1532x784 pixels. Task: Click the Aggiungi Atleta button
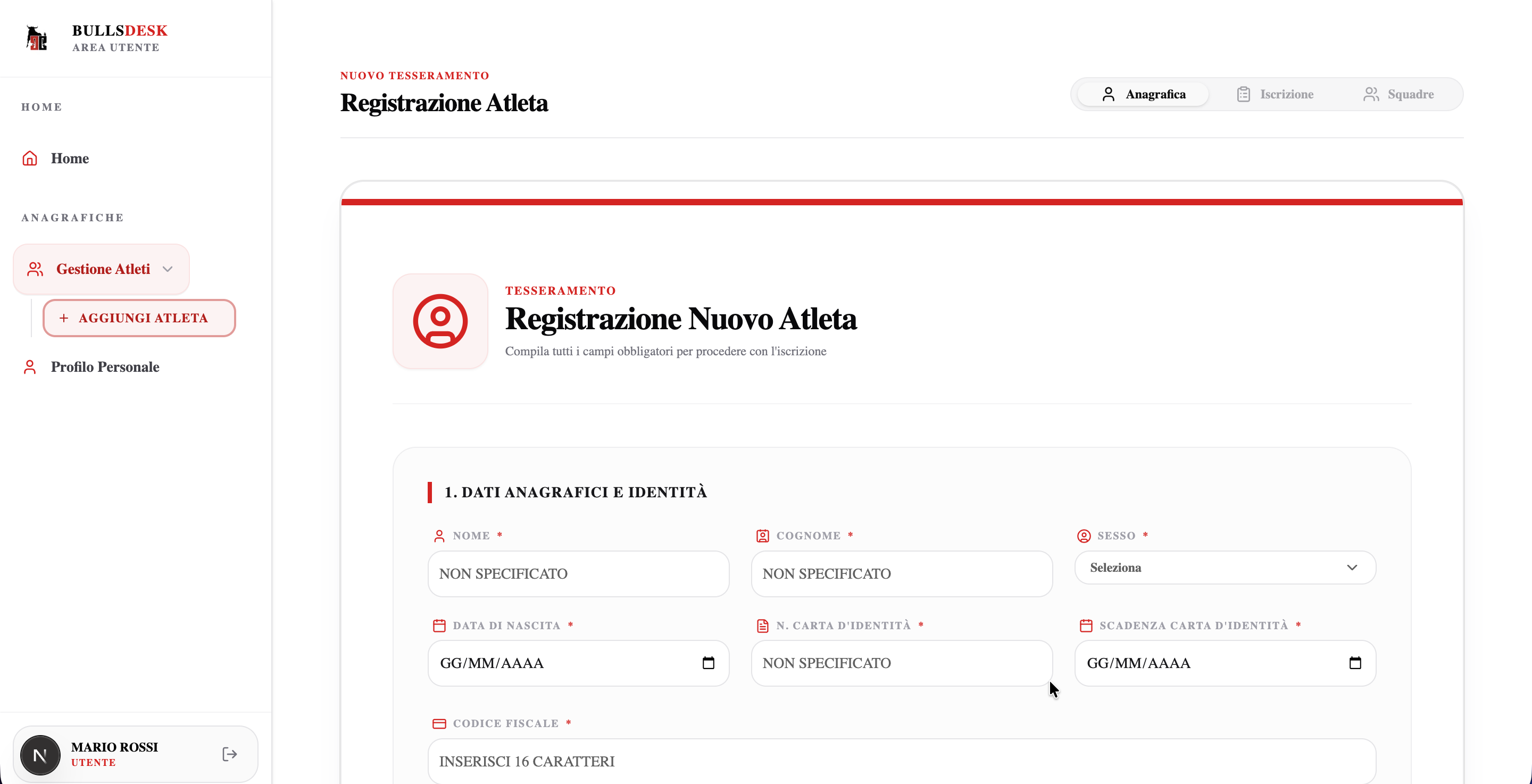[x=139, y=318]
